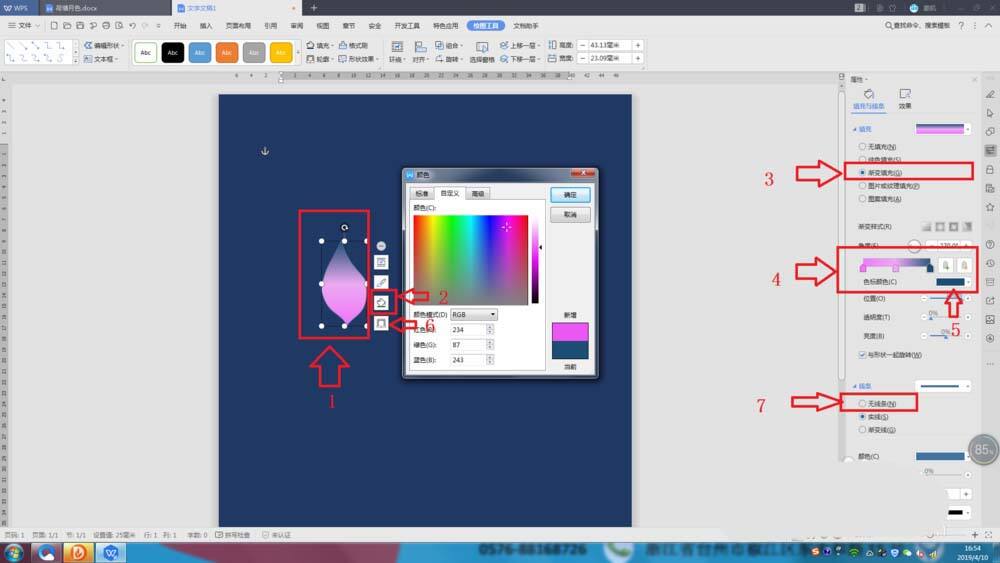This screenshot has height=563, width=1000.
Task: Select the 无填充 no fill radio button
Action: tap(862, 147)
